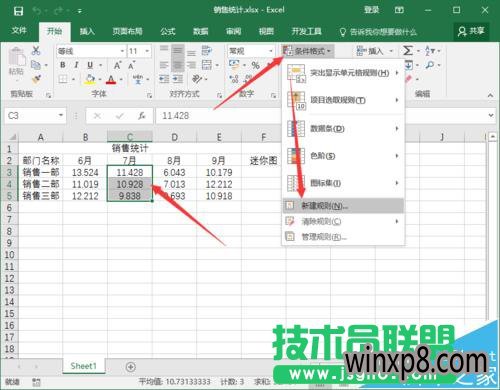Click Merge and Center icon
Screen dimensions: 500x390
point(207,65)
